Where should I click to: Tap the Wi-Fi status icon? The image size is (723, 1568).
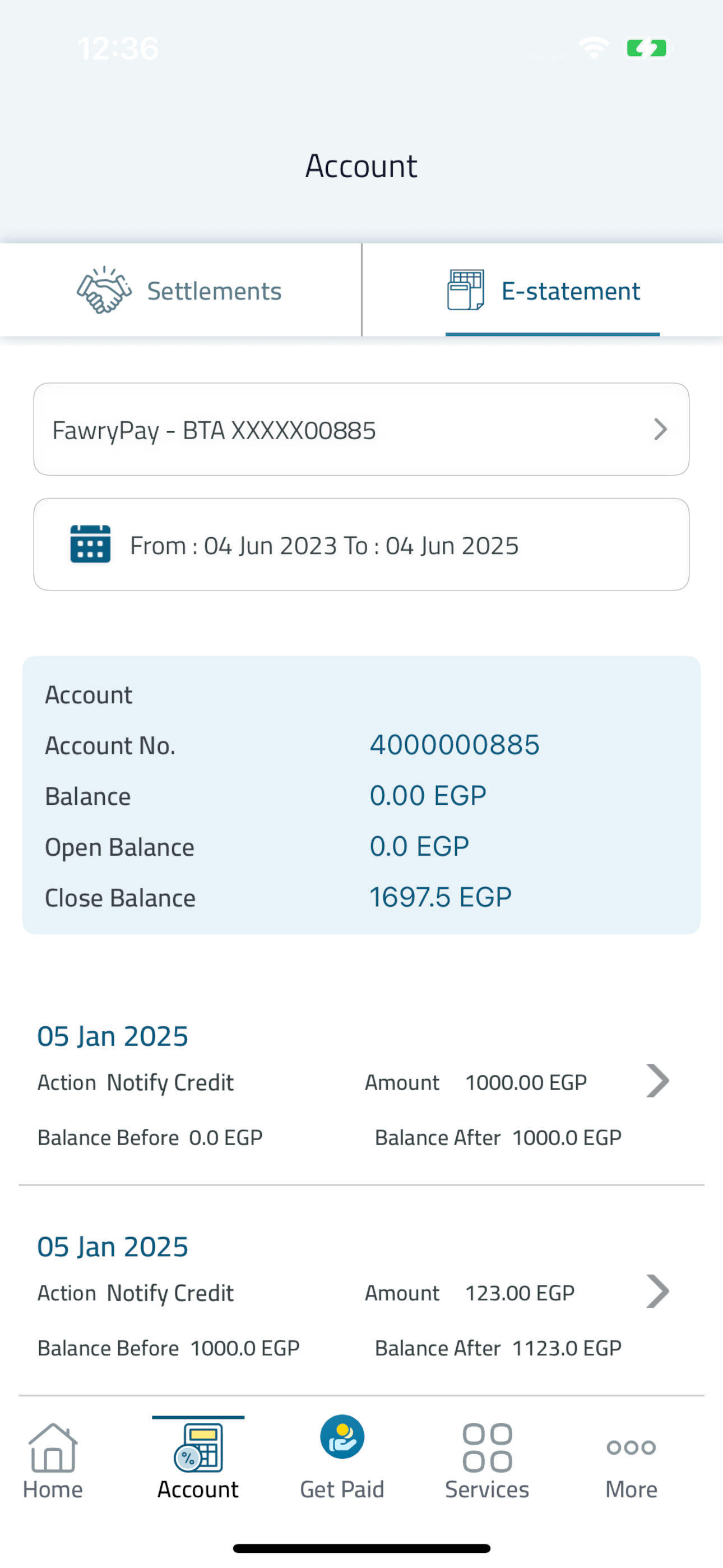pos(595,48)
